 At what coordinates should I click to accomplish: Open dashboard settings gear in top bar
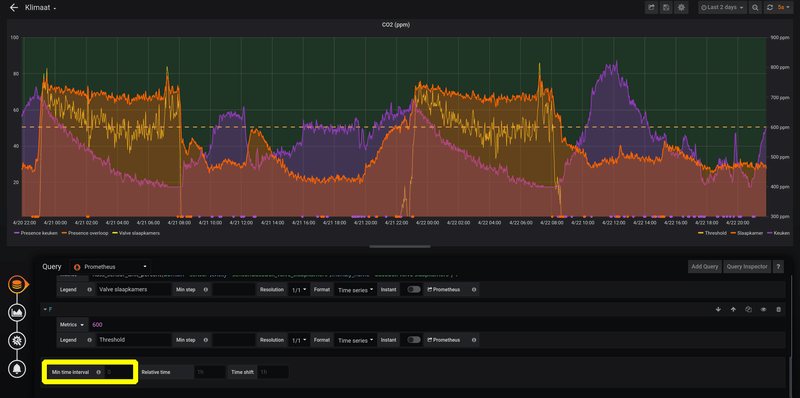click(681, 8)
